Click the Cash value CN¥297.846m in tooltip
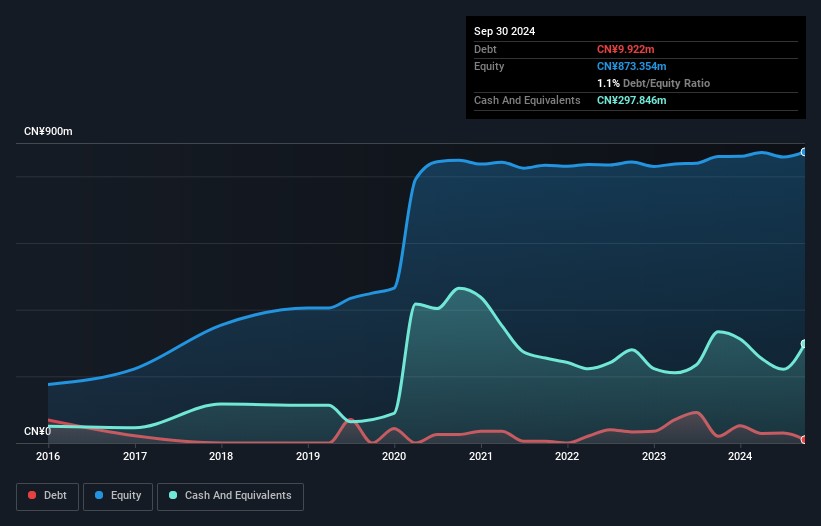The image size is (821, 526). coord(631,100)
